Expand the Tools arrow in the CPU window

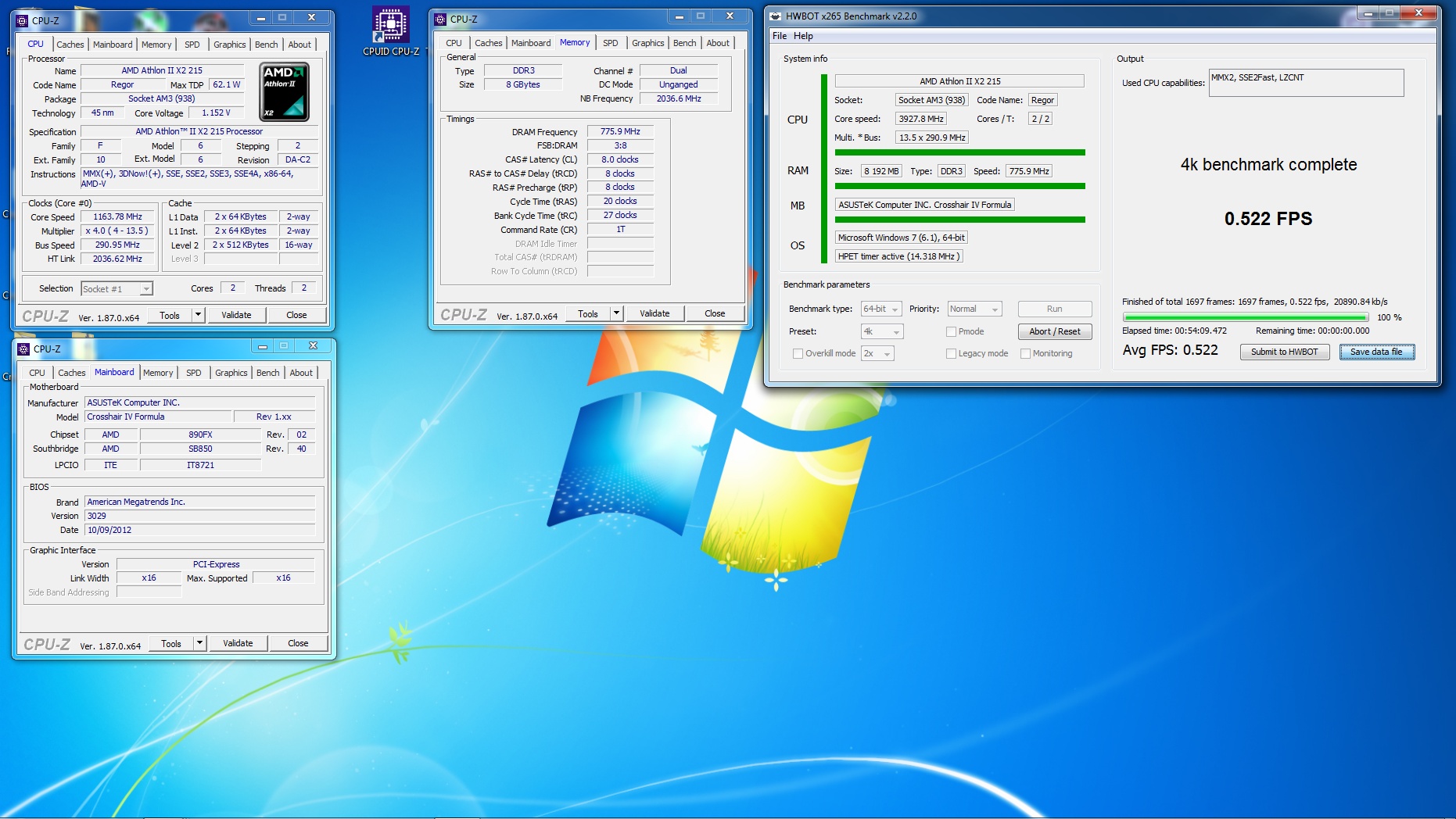coord(199,315)
